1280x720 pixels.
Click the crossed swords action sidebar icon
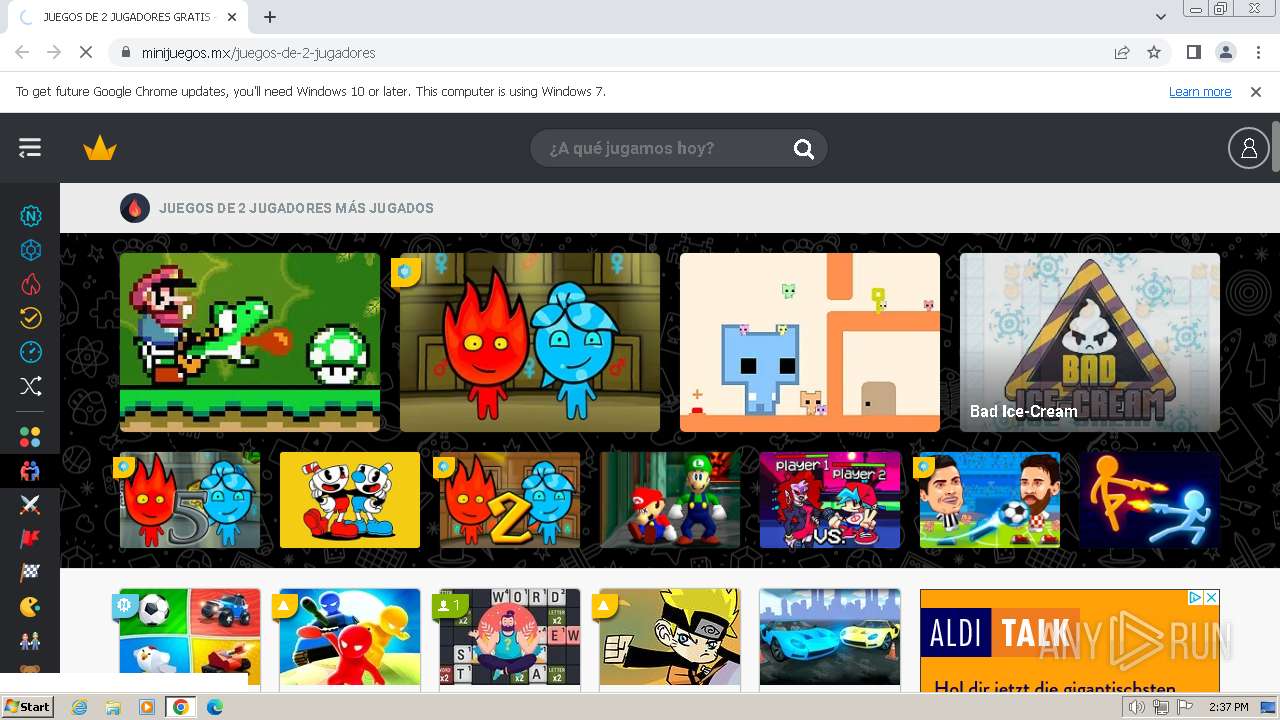point(31,505)
